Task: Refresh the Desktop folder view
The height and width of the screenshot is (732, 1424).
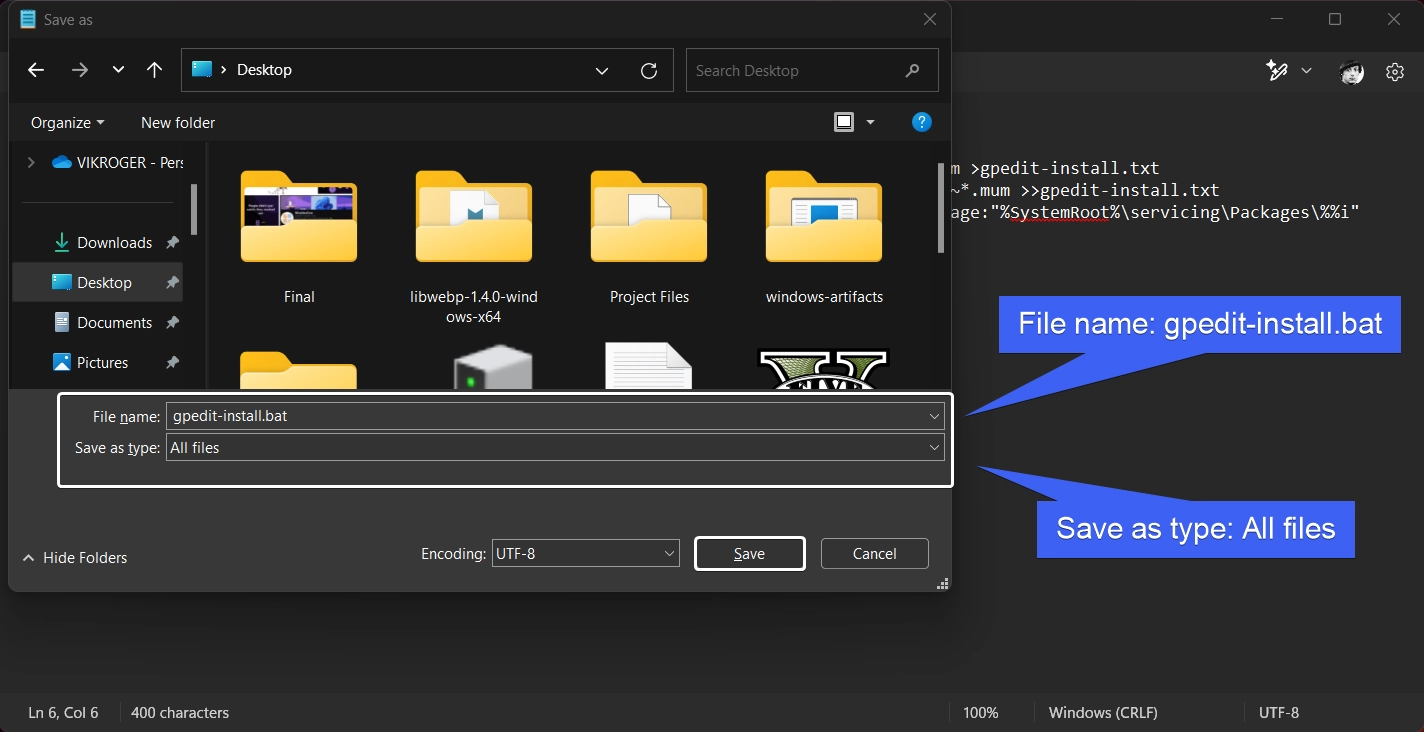Action: click(649, 71)
